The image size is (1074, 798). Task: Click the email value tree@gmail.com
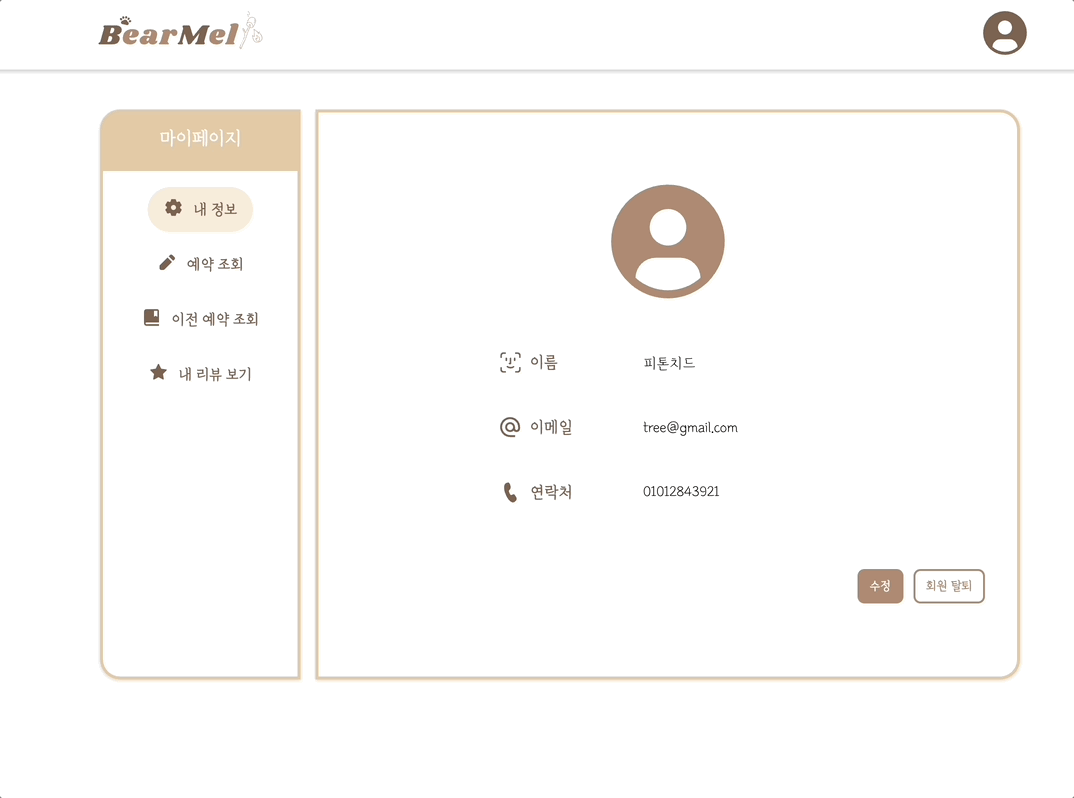pyautogui.click(x=690, y=427)
